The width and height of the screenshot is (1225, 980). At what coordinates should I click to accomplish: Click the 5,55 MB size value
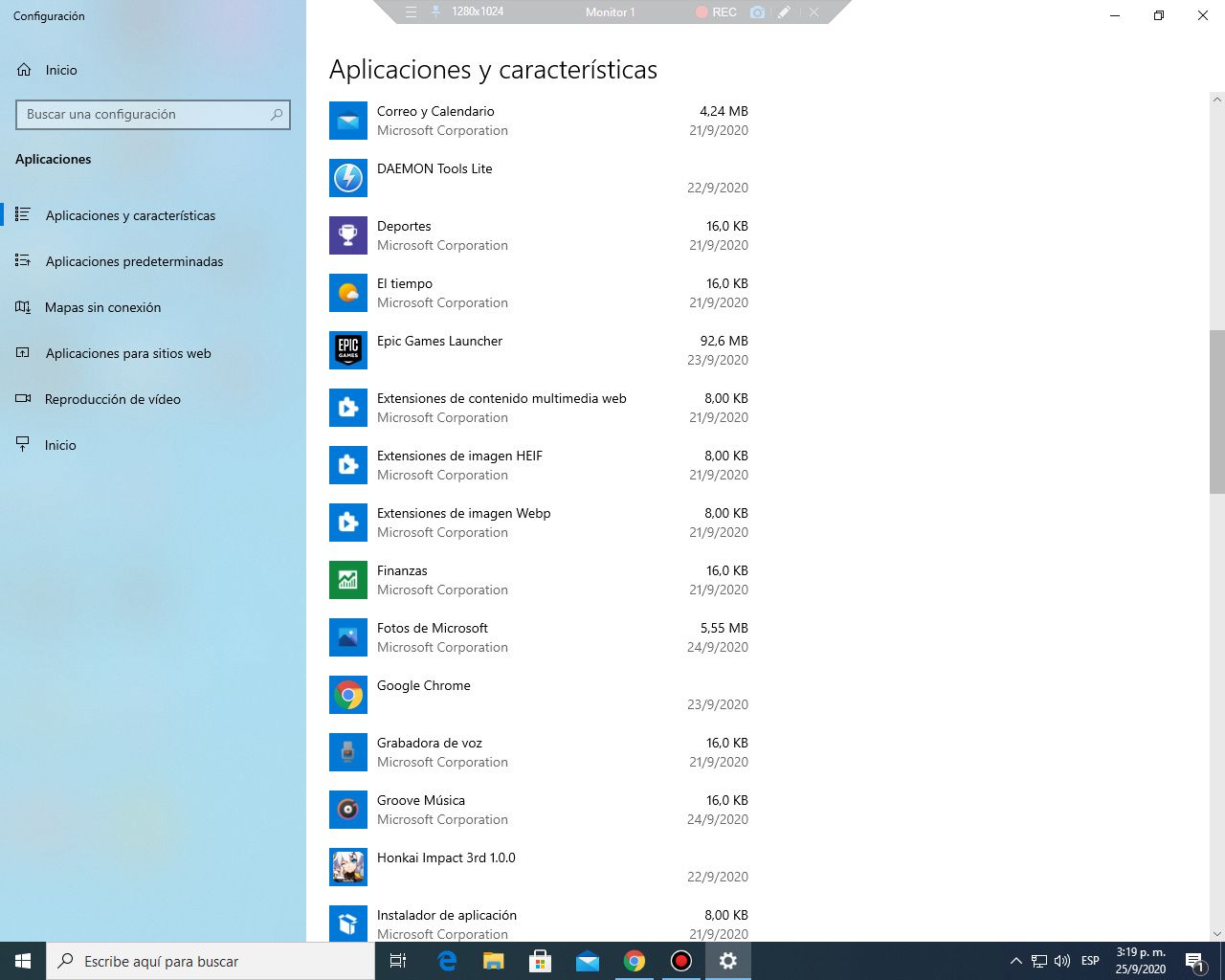[x=724, y=628]
